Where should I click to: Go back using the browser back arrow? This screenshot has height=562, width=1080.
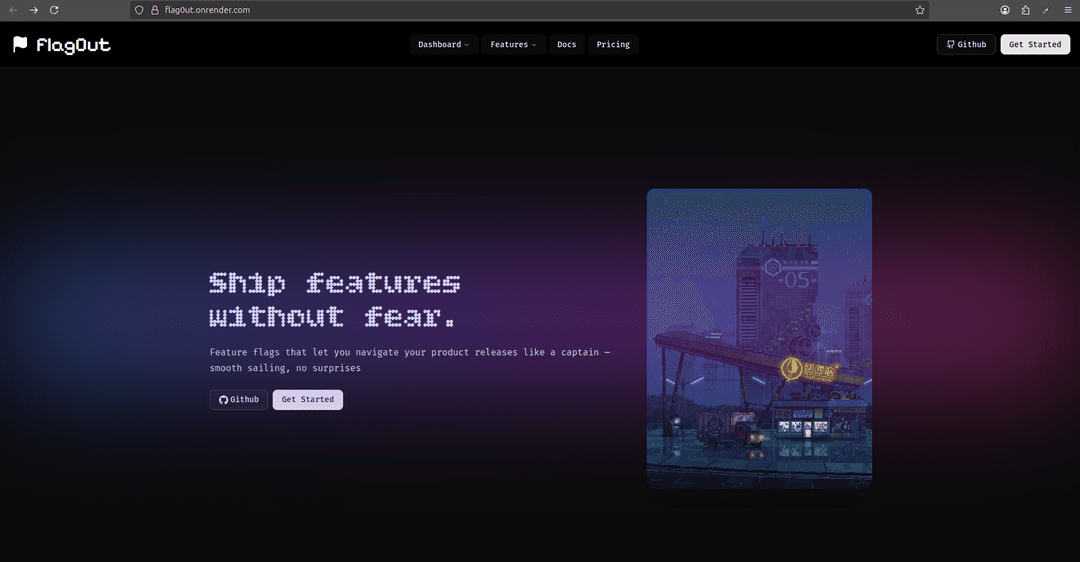(x=13, y=9)
